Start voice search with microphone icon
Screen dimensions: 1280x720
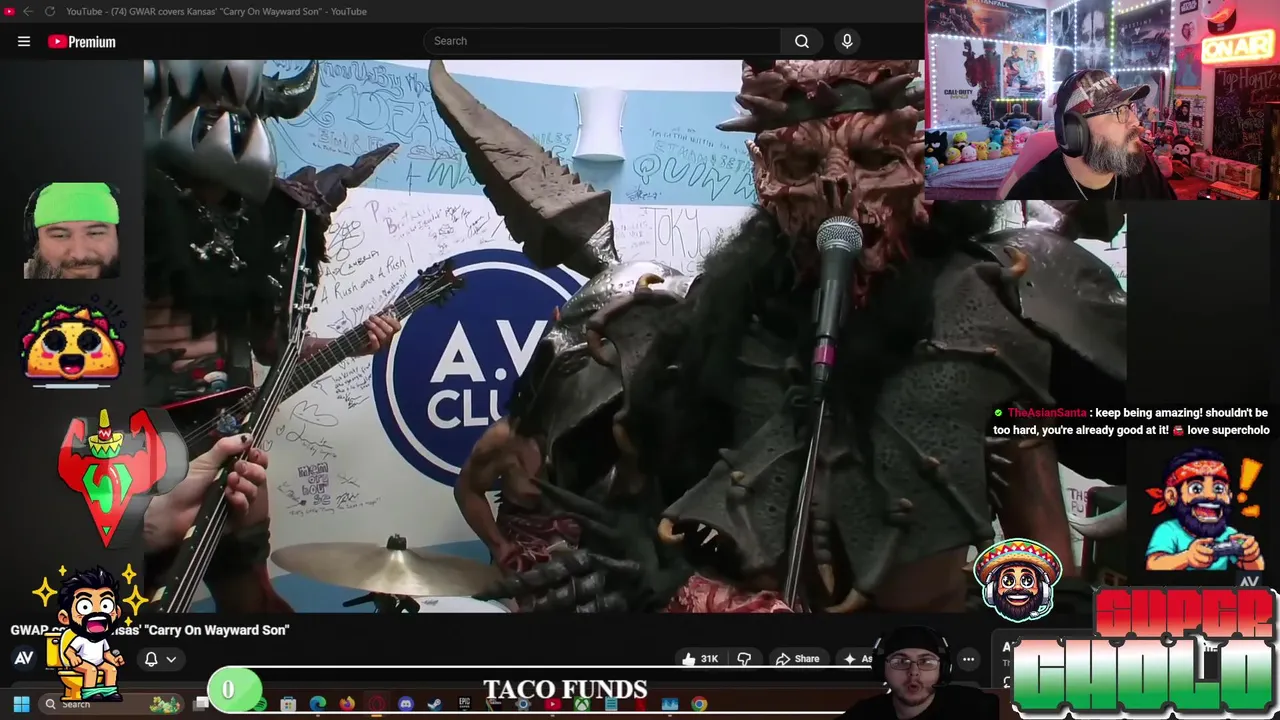click(847, 41)
